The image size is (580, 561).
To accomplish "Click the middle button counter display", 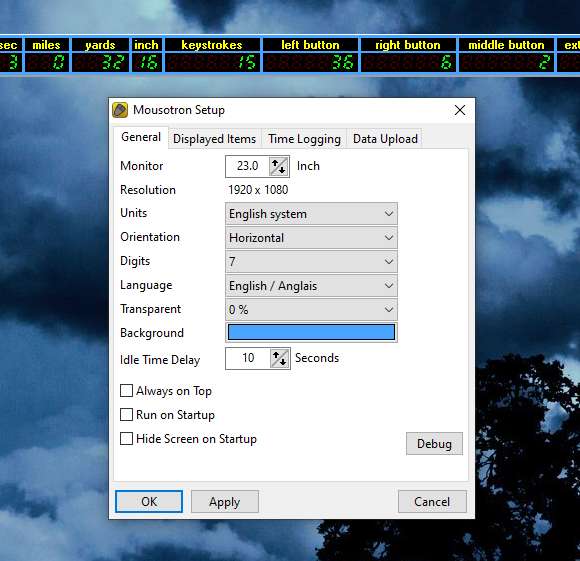I will point(506,62).
